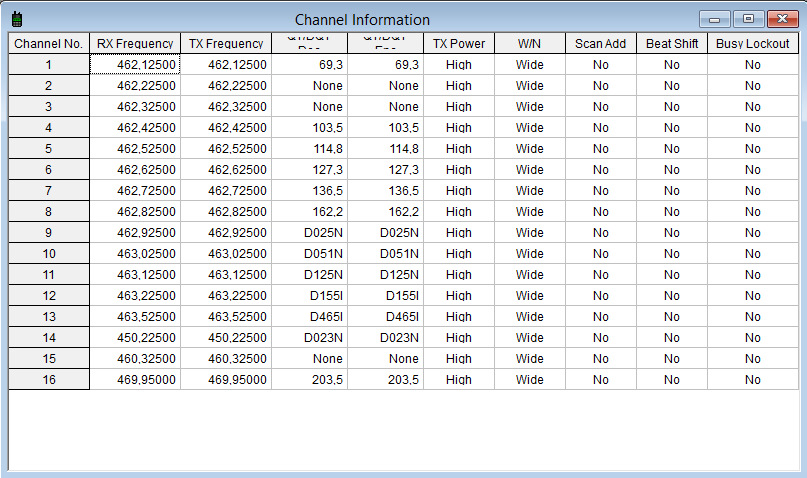The height and width of the screenshot is (478, 807).
Task: Select RX Frequency 462,12500 for channel 1
Action: pos(135,65)
